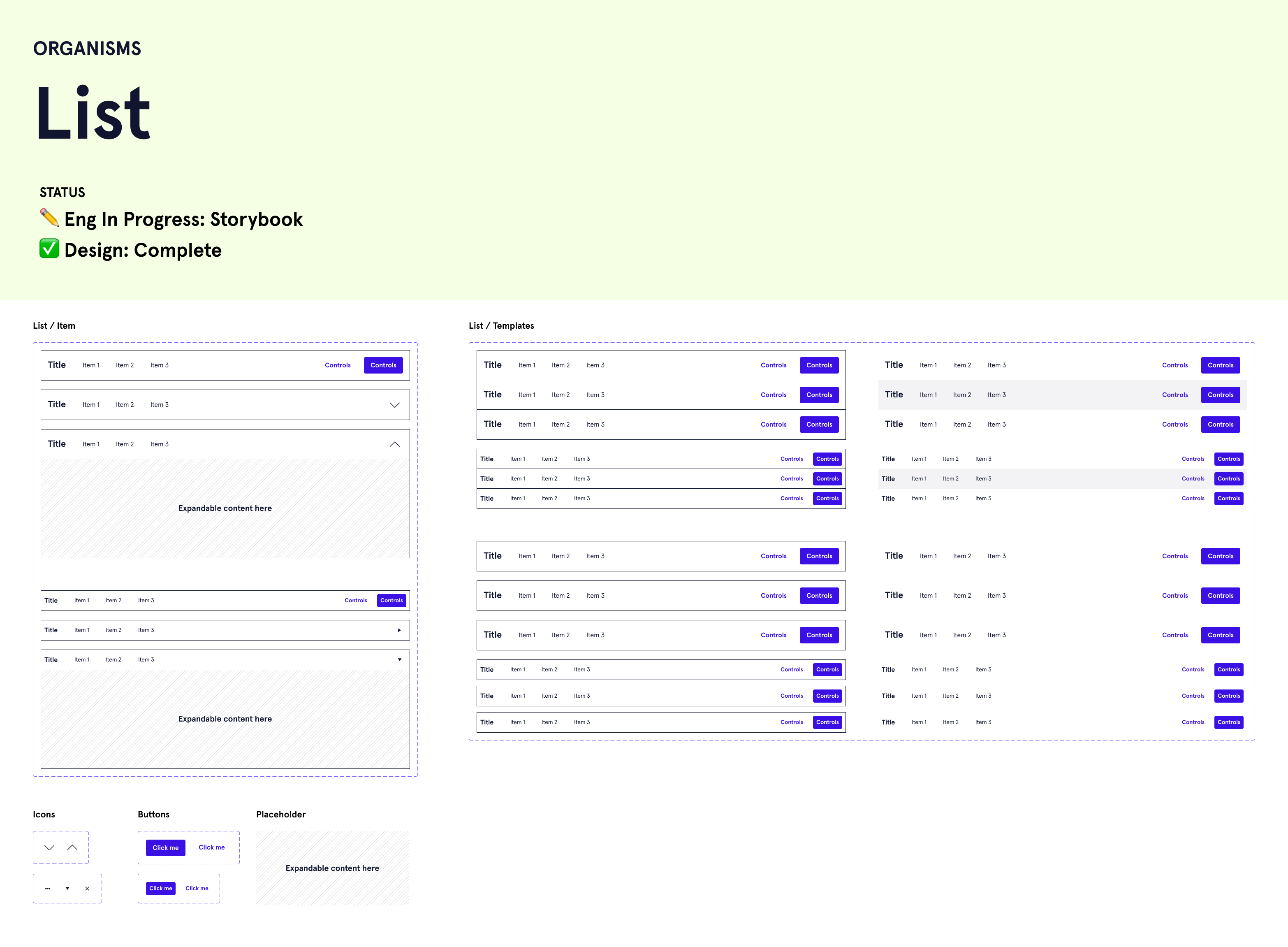The width and height of the screenshot is (1288, 947).
Task: Click the large filled 'Click me' button
Action: [x=166, y=847]
